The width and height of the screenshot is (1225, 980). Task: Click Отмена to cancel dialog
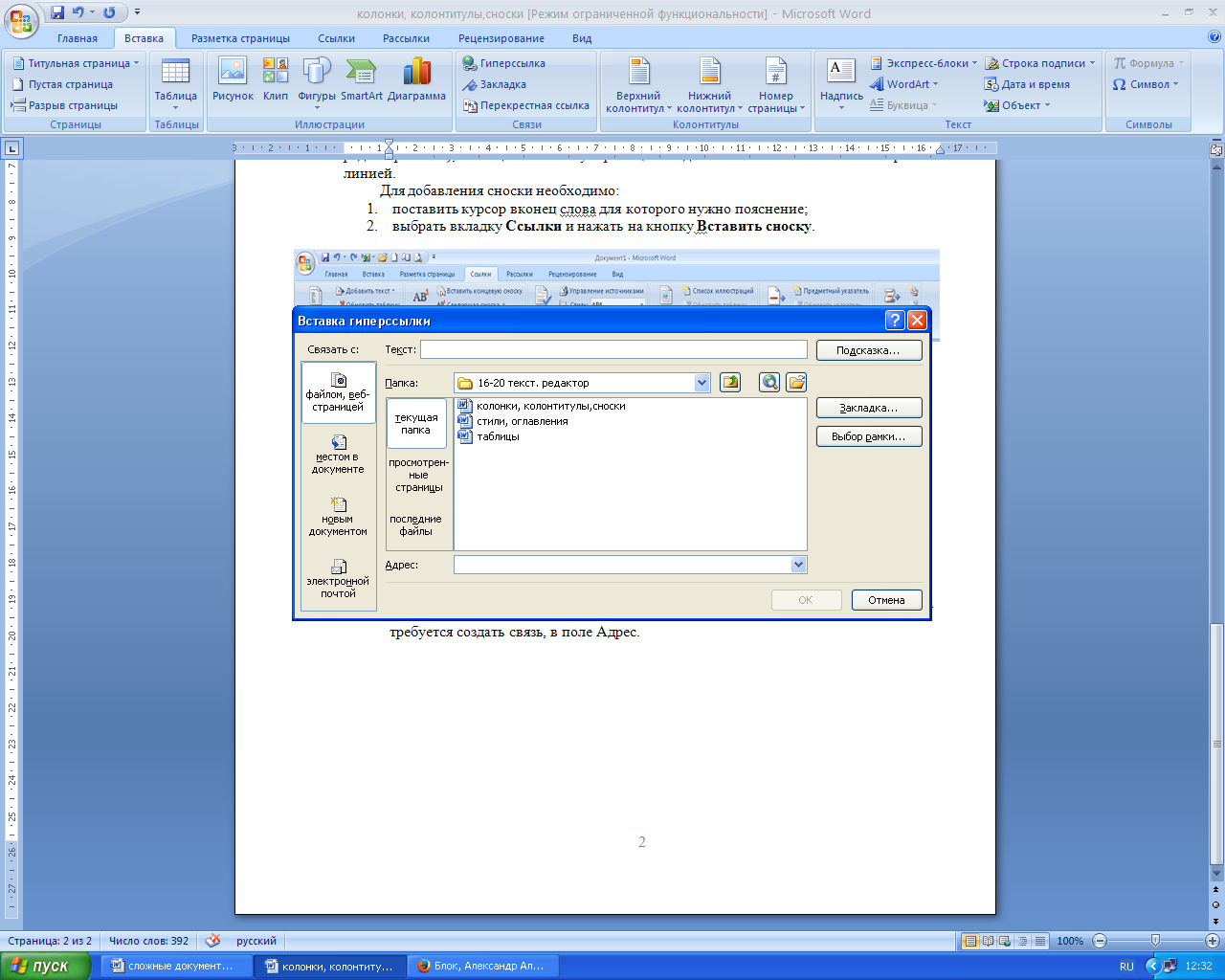(x=886, y=600)
